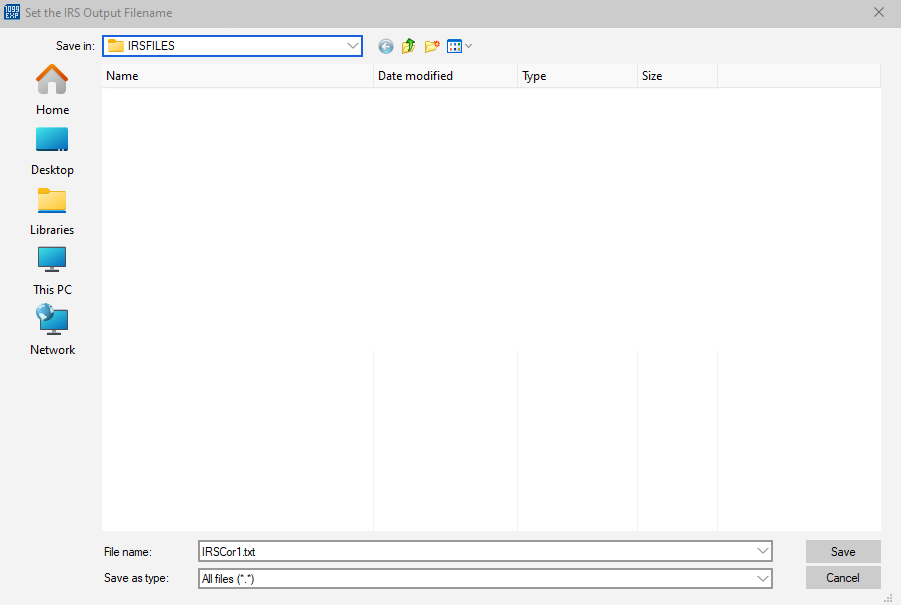901x605 pixels.
Task: Open the Network location
Action: [x=51, y=330]
